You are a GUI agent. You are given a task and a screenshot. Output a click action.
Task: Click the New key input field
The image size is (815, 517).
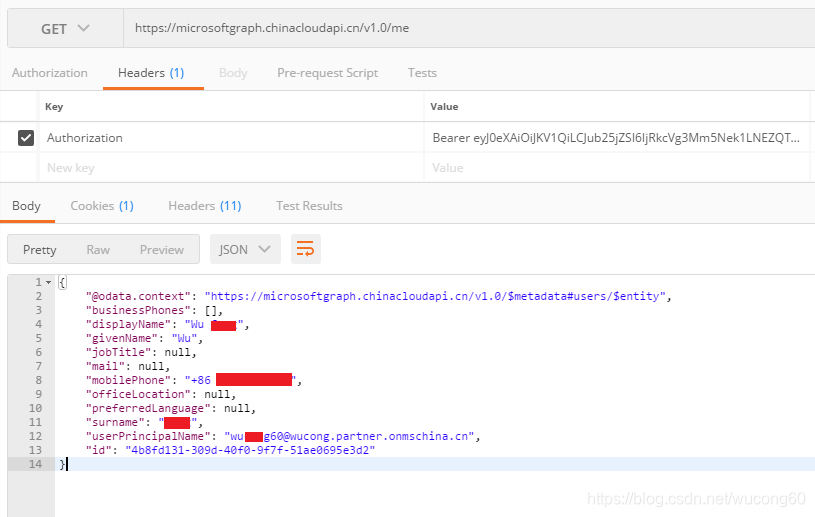231,168
